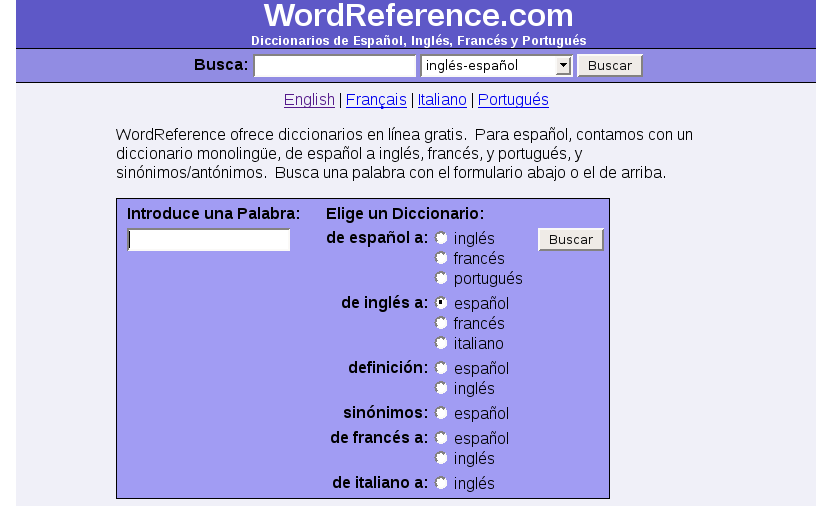Click Buscar button in the dictionary form
Image resolution: width=828 pixels, height=506 pixels.
click(x=571, y=239)
